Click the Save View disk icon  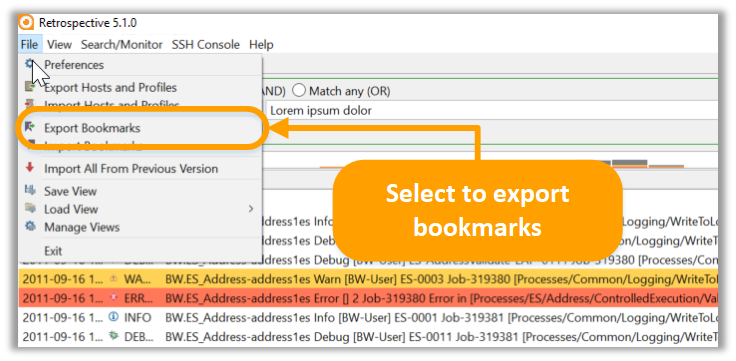[x=30, y=190]
